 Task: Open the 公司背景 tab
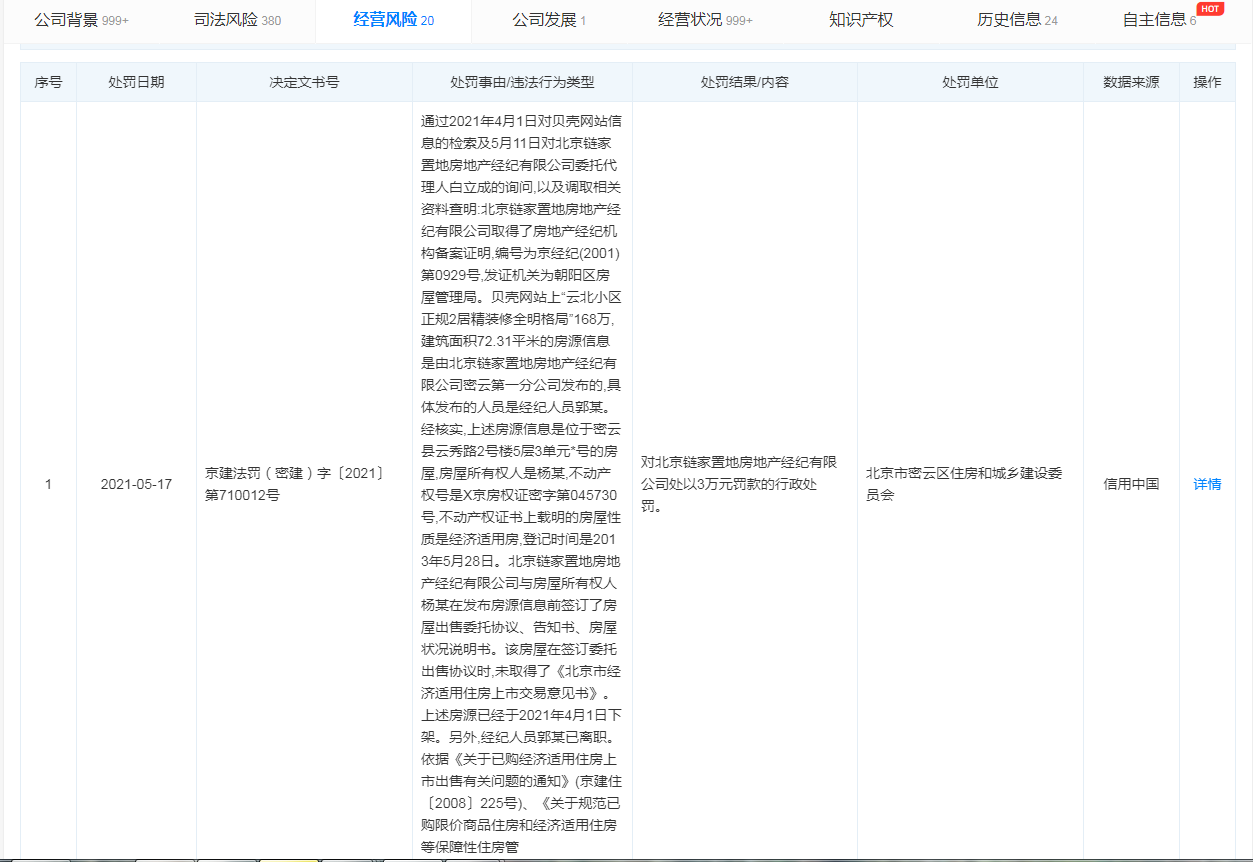click(x=81, y=20)
